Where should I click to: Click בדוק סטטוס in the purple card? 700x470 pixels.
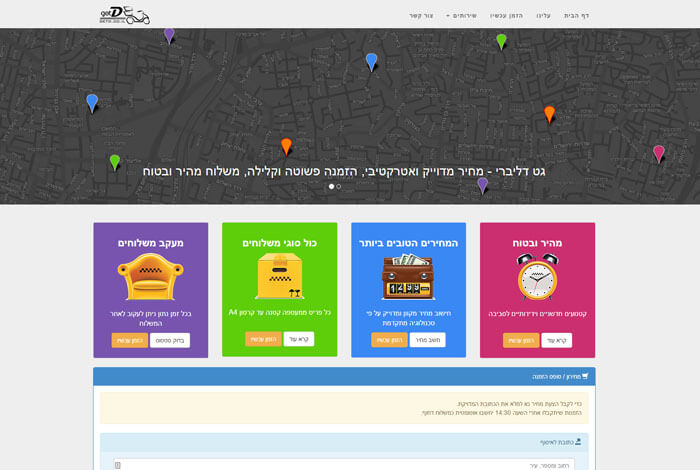point(170,341)
